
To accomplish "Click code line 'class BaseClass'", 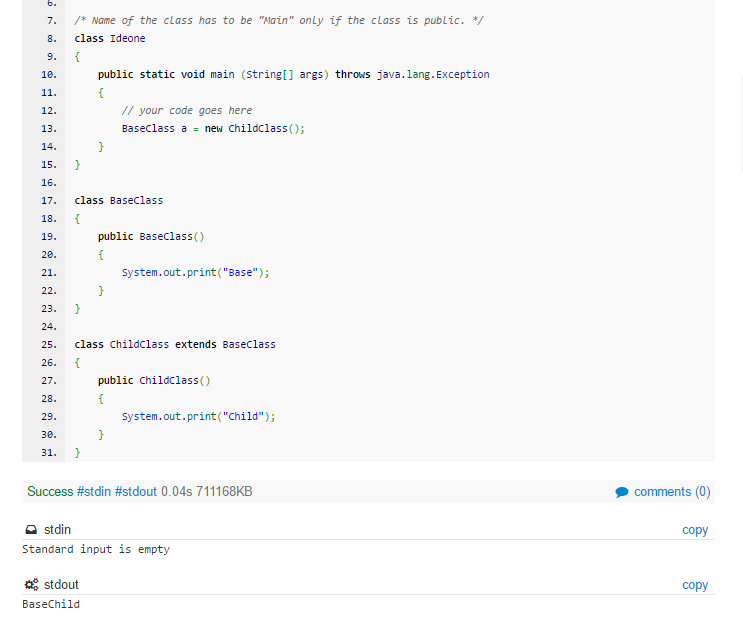I will pyautogui.click(x=118, y=200).
